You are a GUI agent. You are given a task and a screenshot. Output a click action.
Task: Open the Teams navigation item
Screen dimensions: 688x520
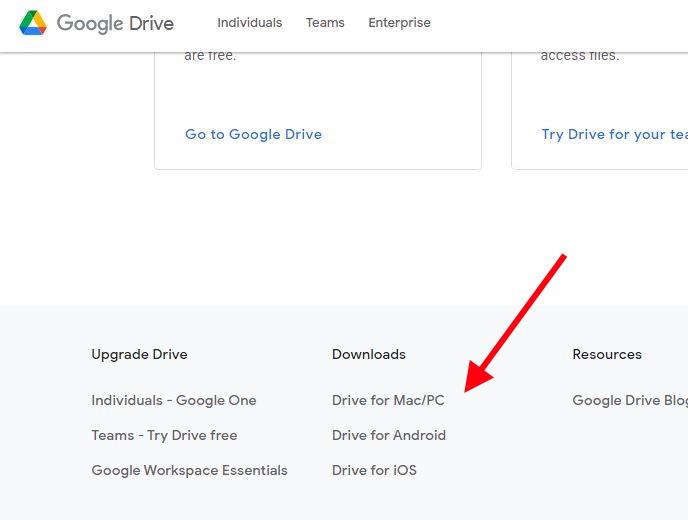point(325,22)
